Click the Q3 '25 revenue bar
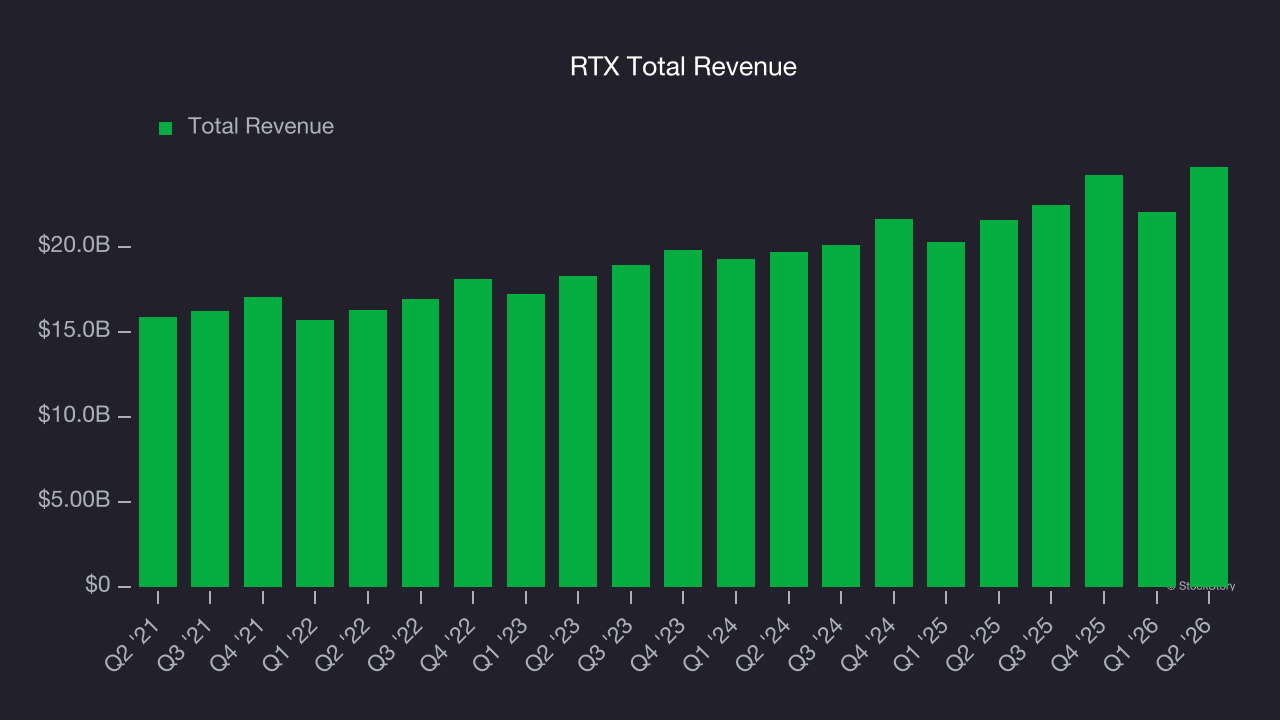The image size is (1280, 720). [1051, 396]
